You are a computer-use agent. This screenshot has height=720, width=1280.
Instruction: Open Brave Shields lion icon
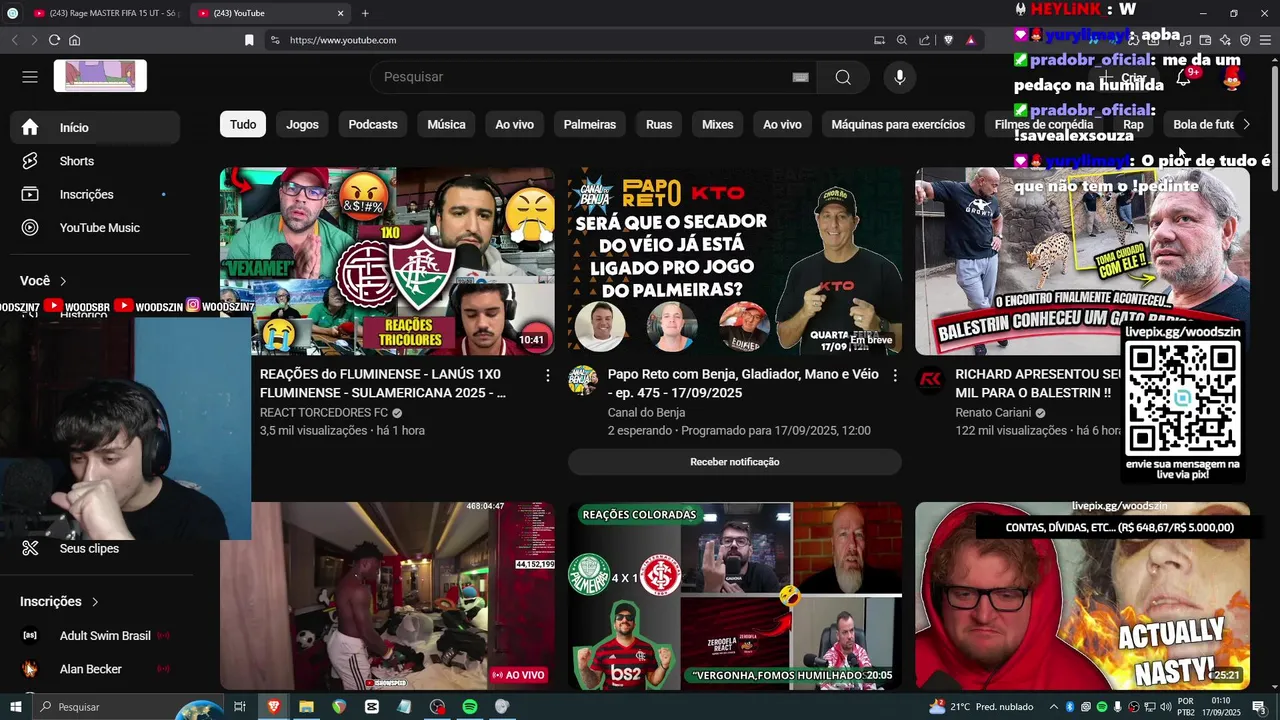948,40
